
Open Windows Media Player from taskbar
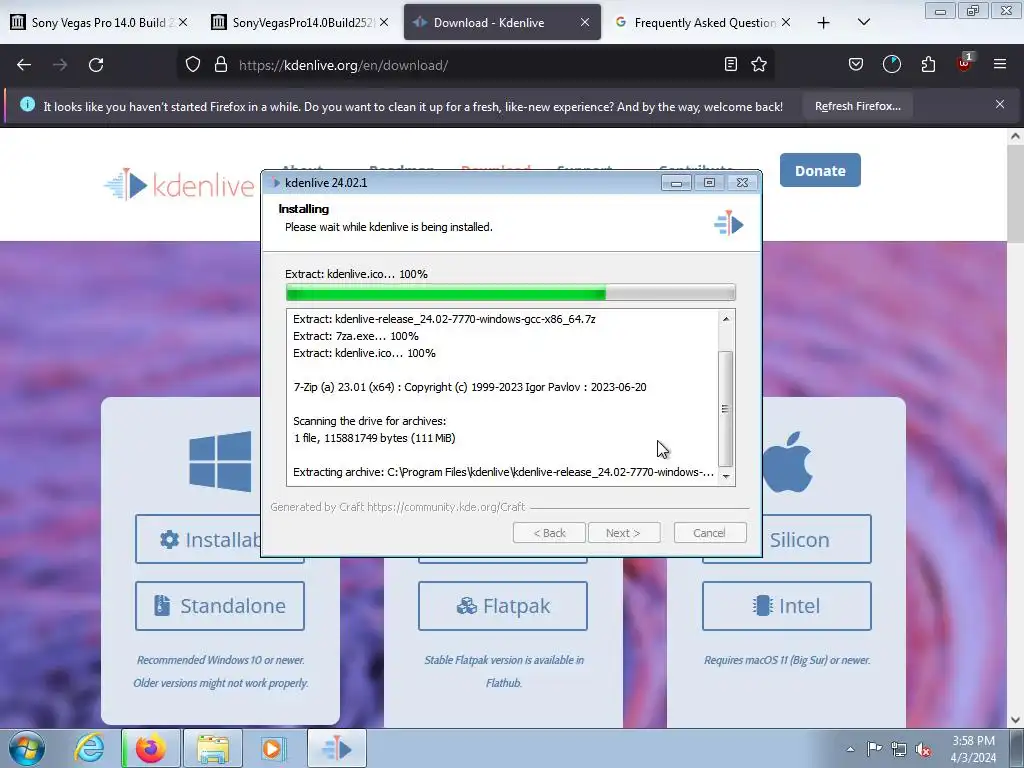[x=274, y=748]
